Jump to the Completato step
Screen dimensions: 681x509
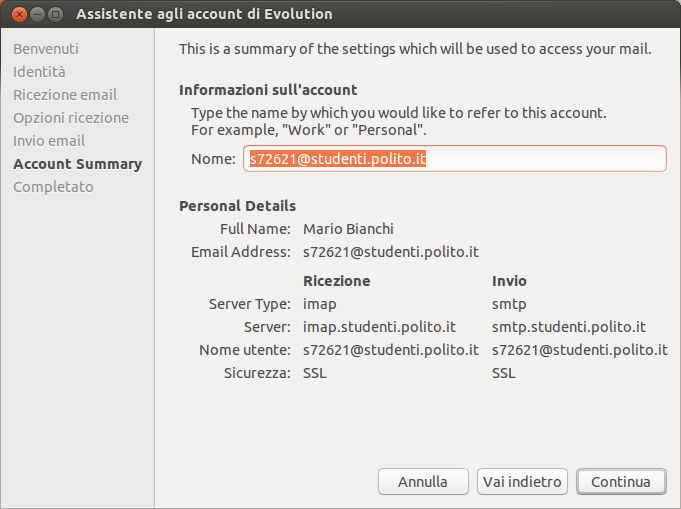pyautogui.click(x=53, y=187)
